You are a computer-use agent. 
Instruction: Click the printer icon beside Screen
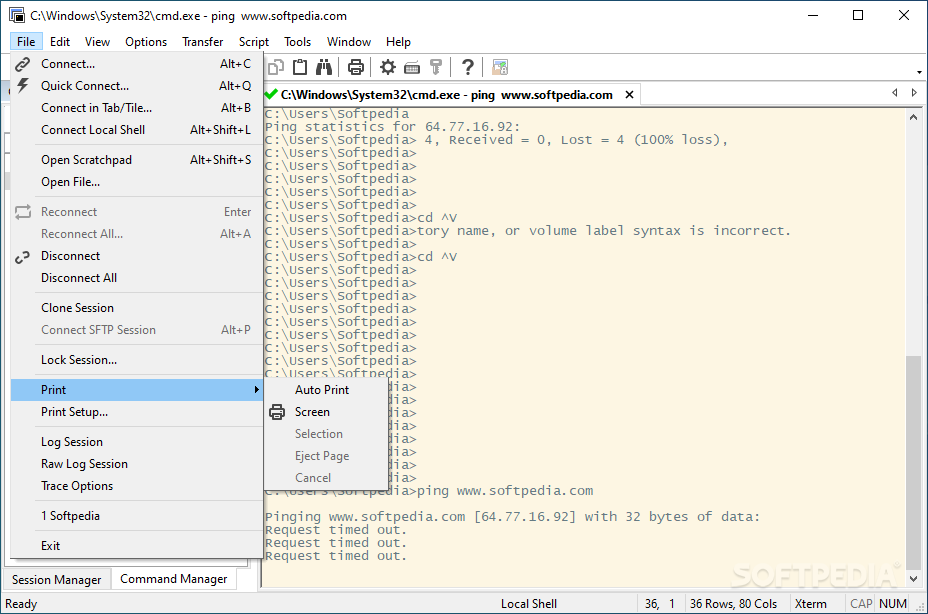pos(277,412)
